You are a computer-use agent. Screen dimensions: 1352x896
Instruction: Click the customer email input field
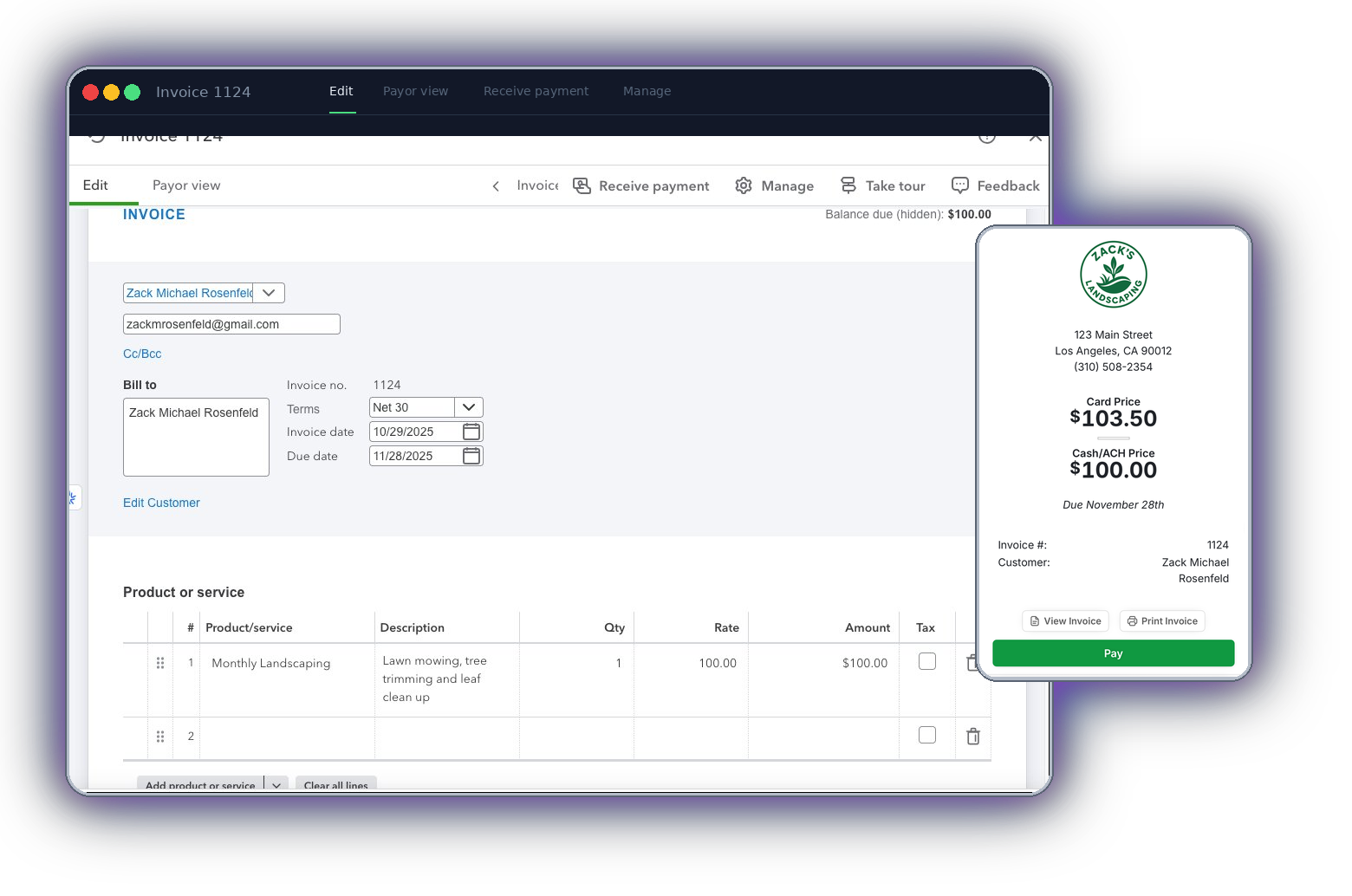coord(231,324)
